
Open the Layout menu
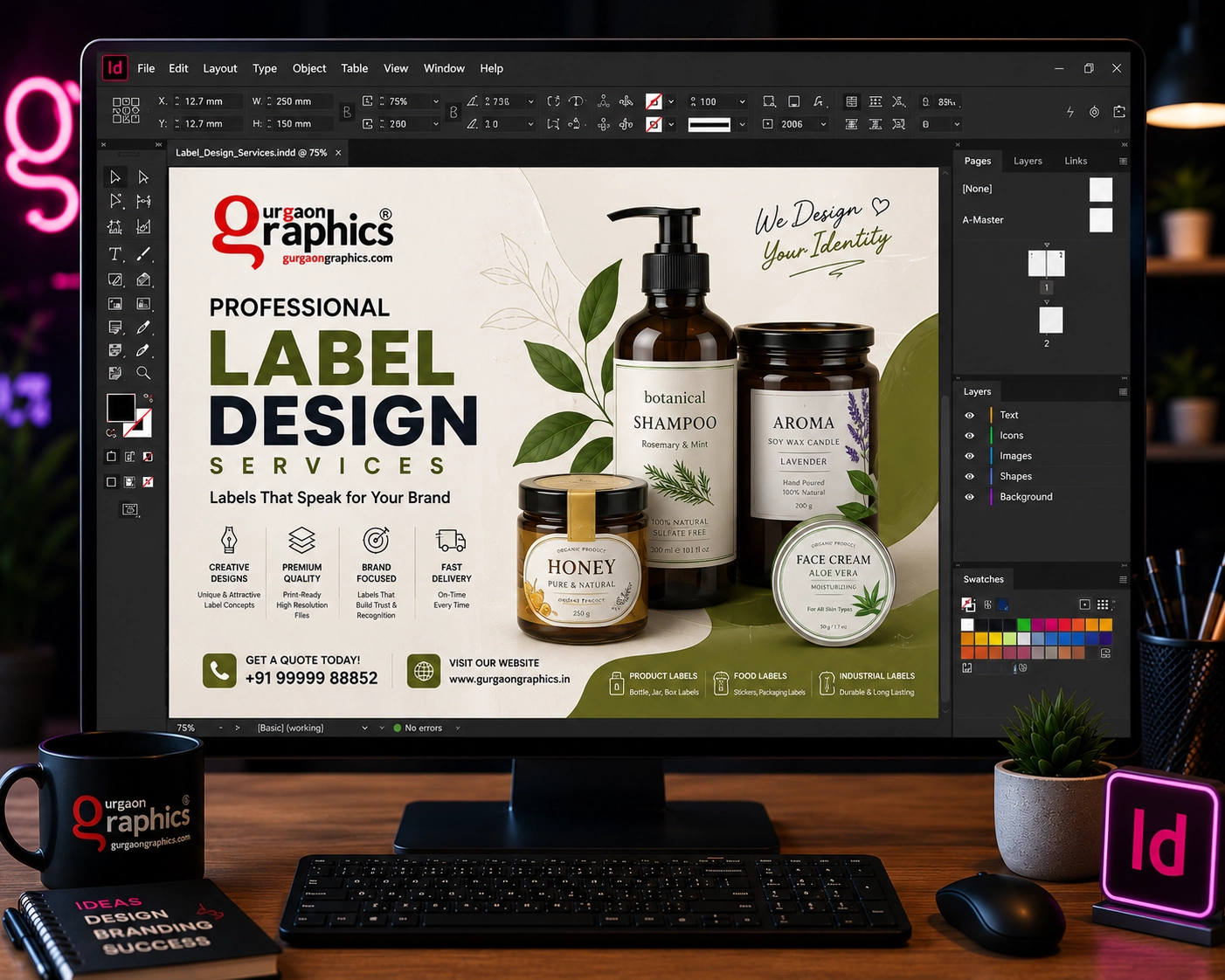point(220,68)
